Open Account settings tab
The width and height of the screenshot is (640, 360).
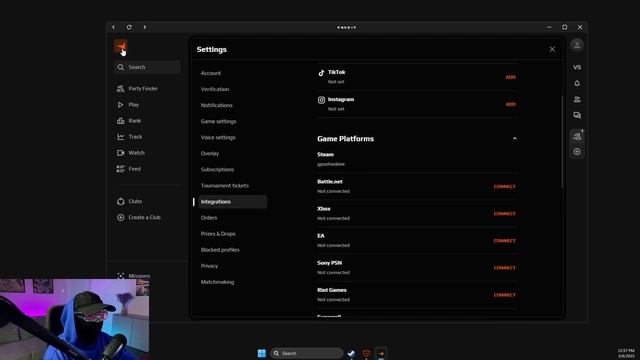click(211, 73)
